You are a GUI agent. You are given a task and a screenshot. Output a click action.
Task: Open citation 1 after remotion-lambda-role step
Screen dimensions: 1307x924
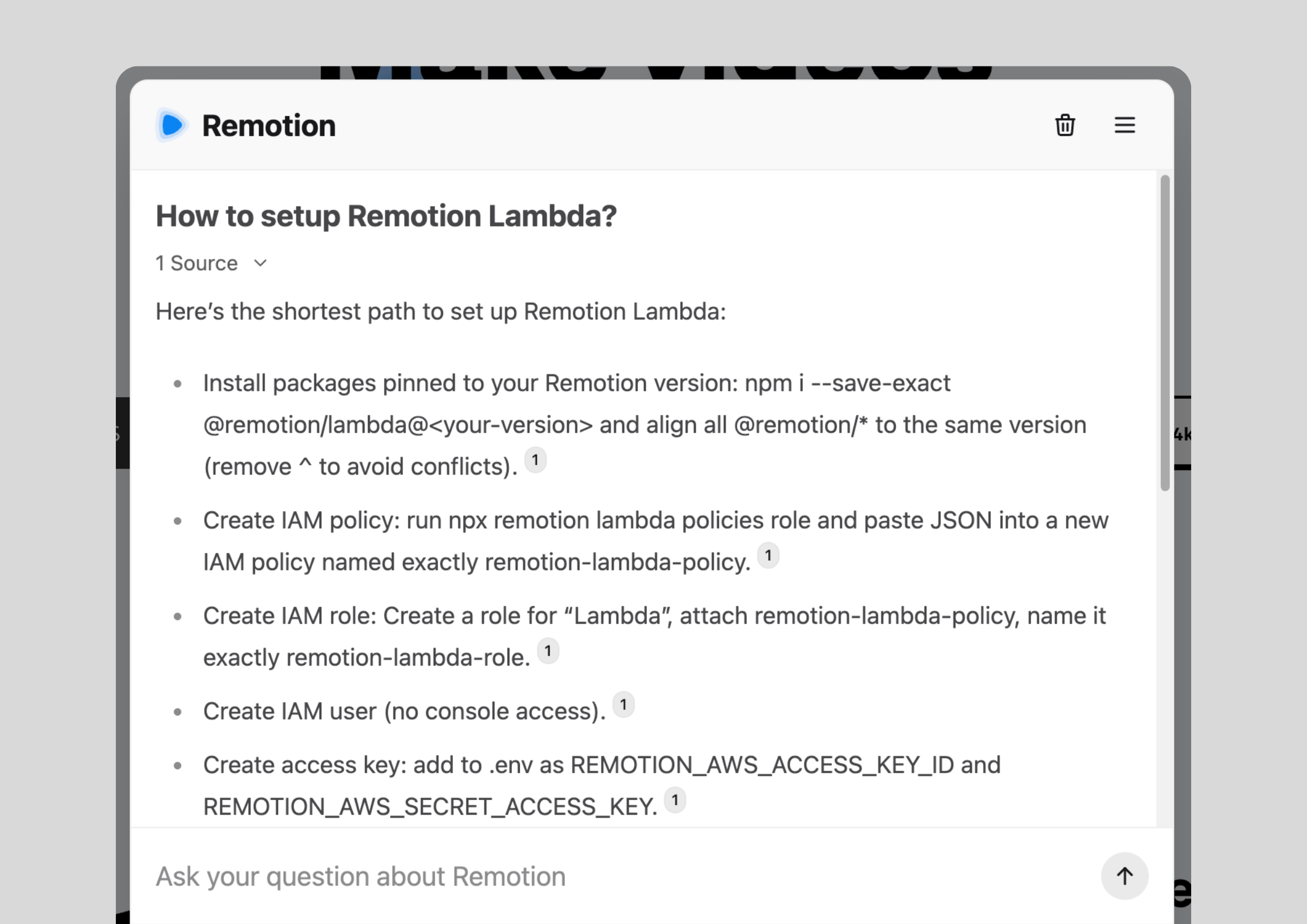(547, 652)
